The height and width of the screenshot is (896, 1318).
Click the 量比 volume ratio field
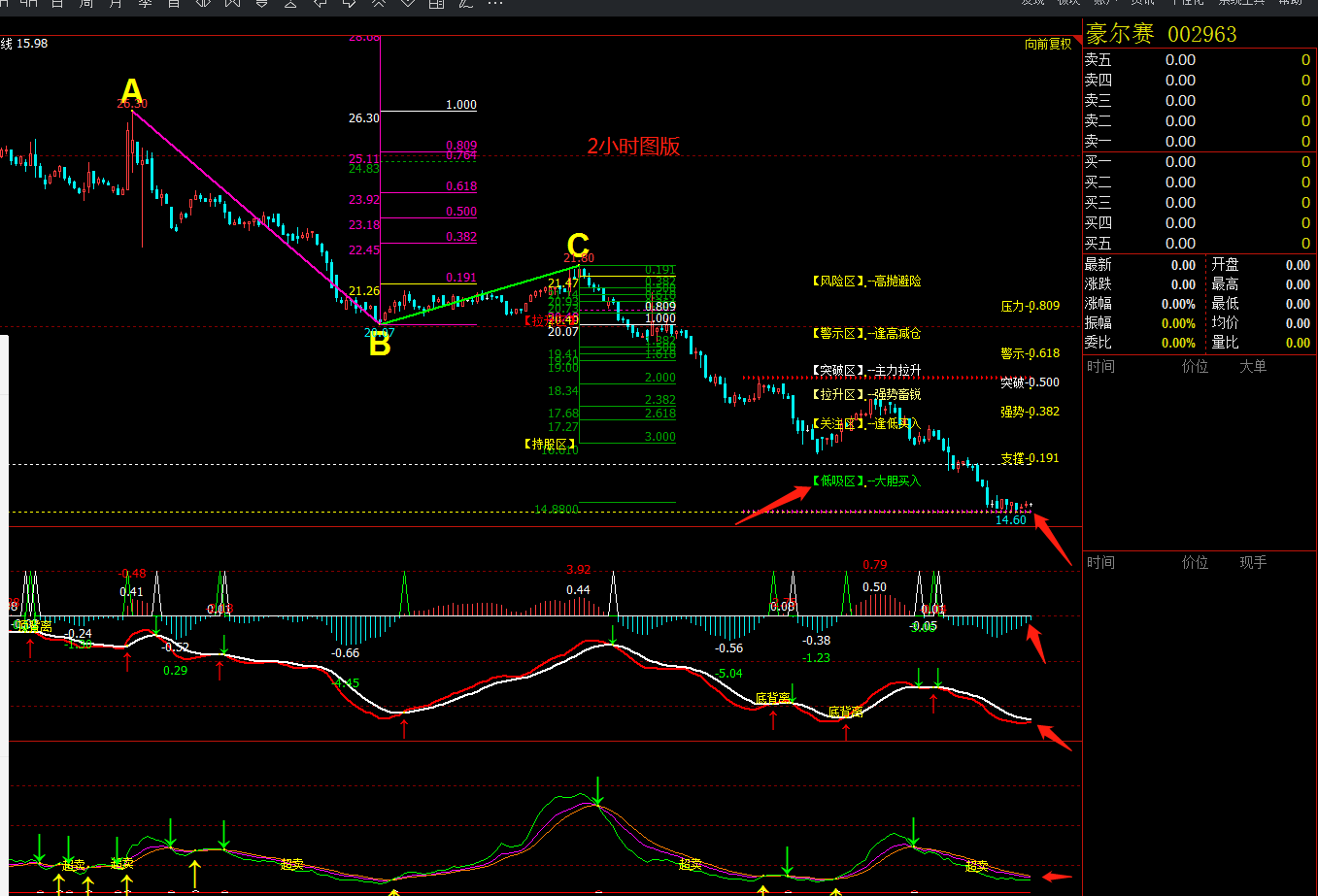(x=1261, y=343)
